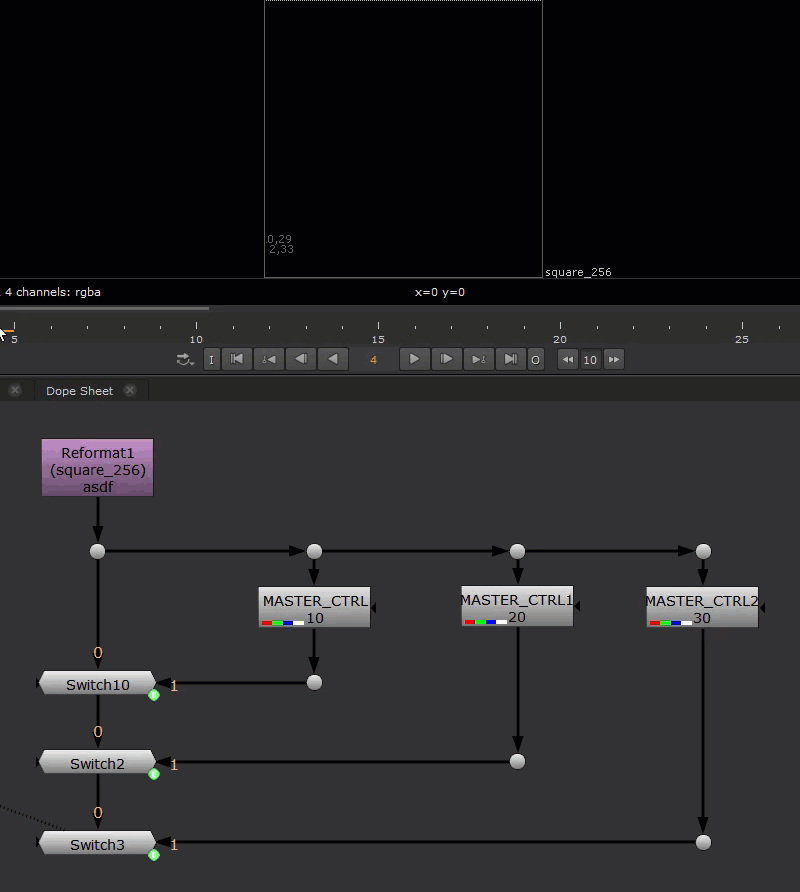Jump to the first frame
Image resolution: width=800 pixels, height=892 pixels.
pos(237,360)
